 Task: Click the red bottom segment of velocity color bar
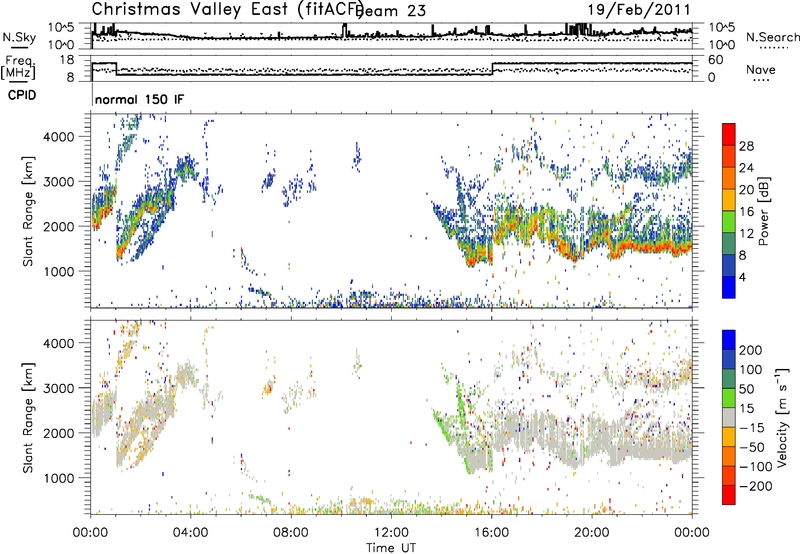click(729, 495)
